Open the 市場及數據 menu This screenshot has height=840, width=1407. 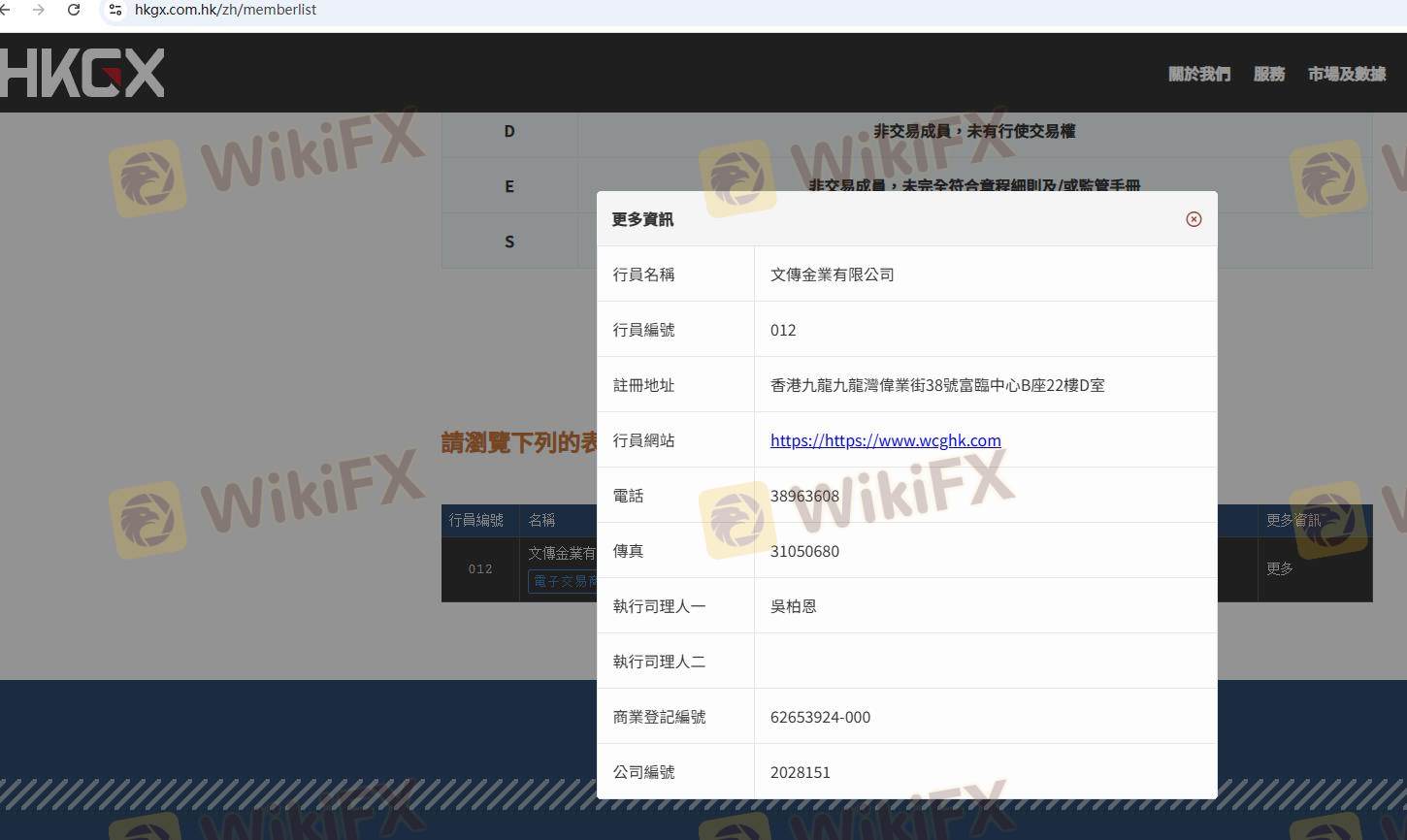tap(1346, 74)
